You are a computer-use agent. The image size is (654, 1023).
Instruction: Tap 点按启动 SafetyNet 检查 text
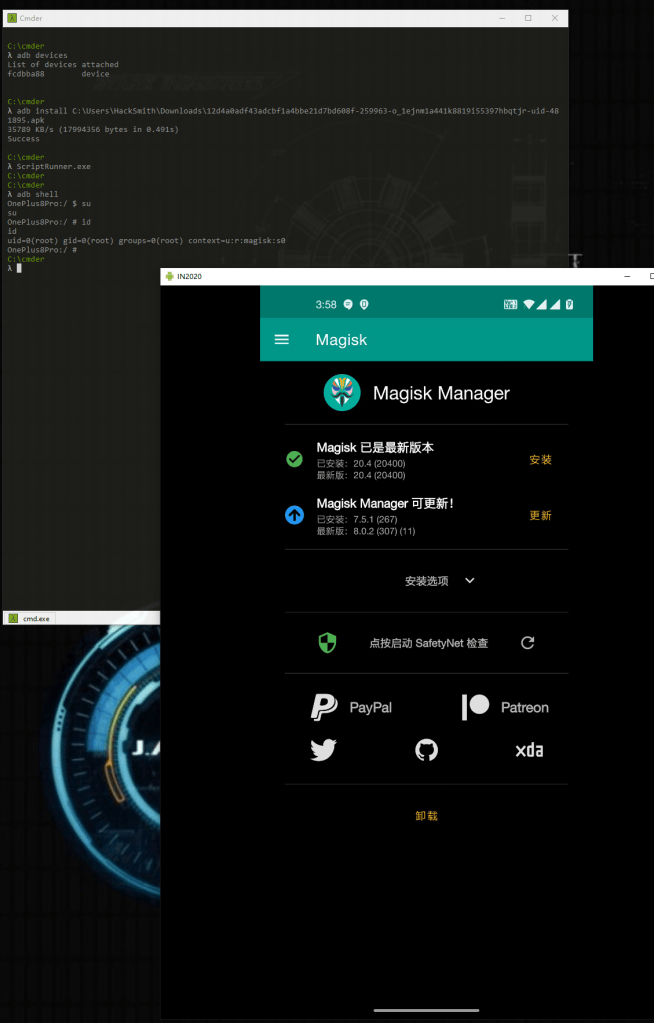pos(428,643)
